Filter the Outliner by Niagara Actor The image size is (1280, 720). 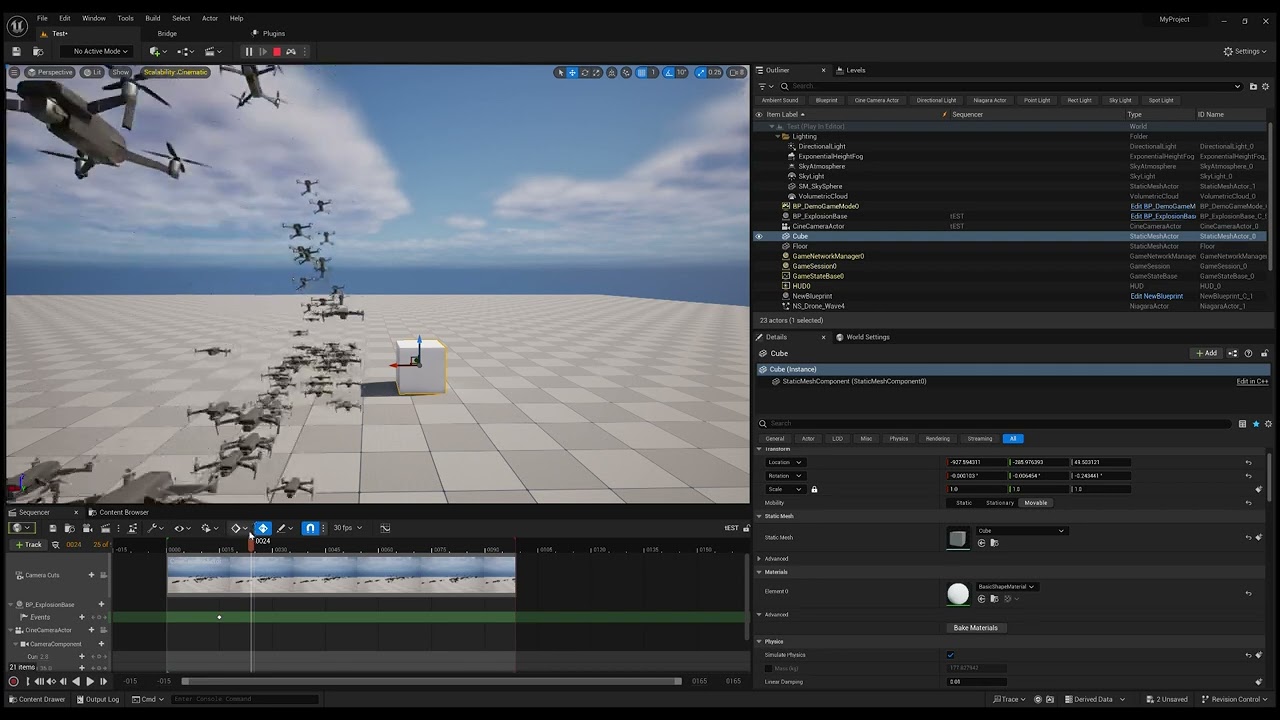(x=990, y=100)
